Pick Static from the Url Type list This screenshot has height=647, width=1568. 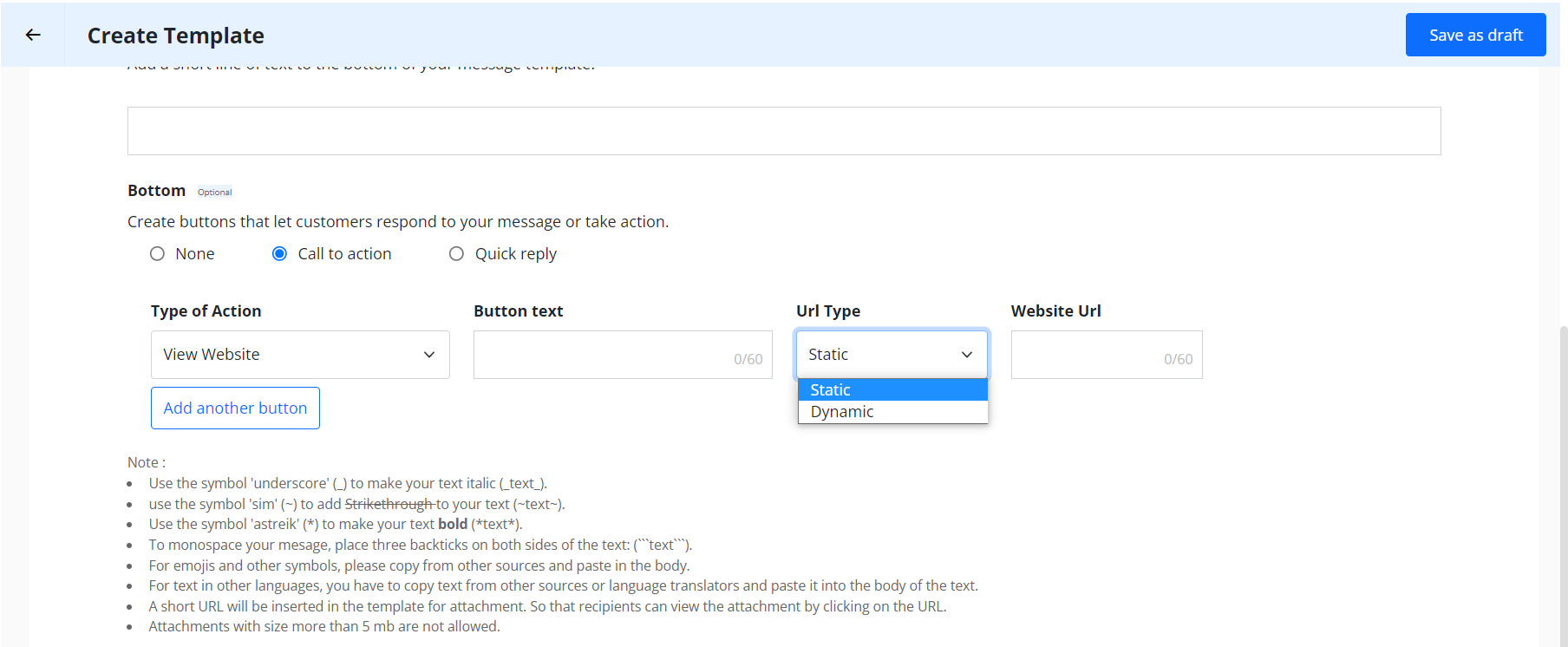[892, 390]
